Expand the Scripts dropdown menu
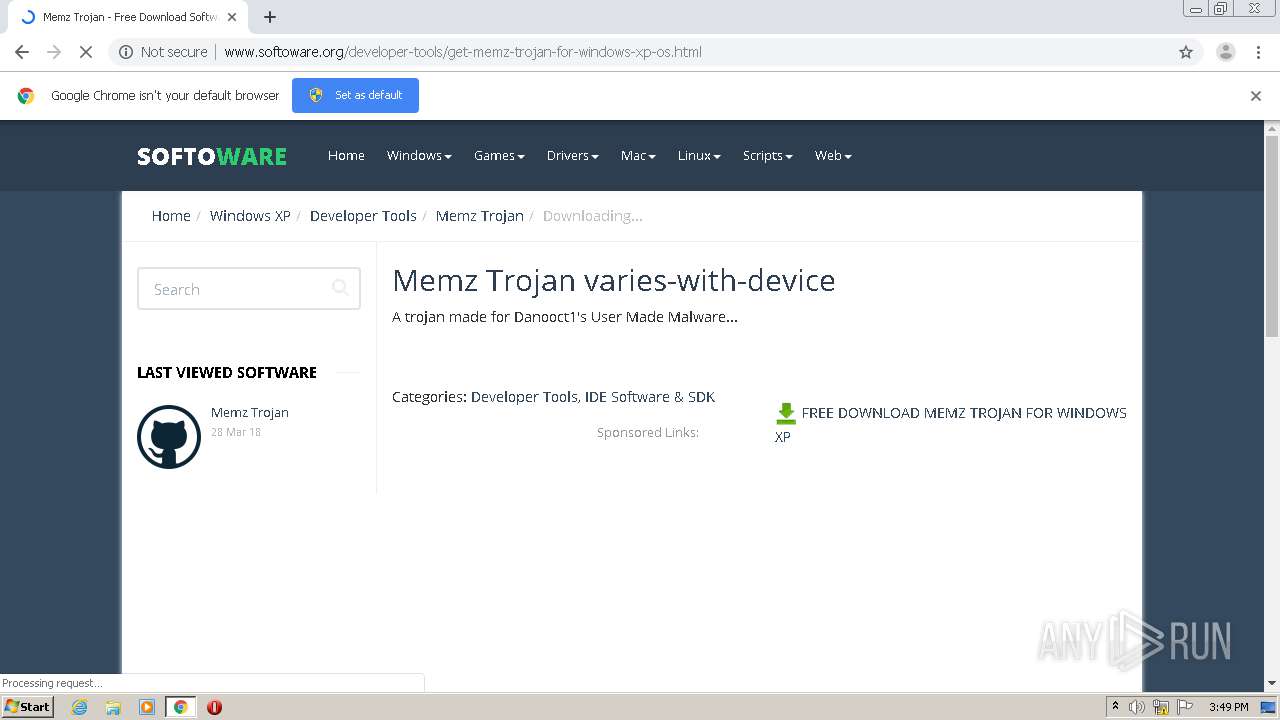Viewport: 1280px width, 720px height. (x=767, y=155)
